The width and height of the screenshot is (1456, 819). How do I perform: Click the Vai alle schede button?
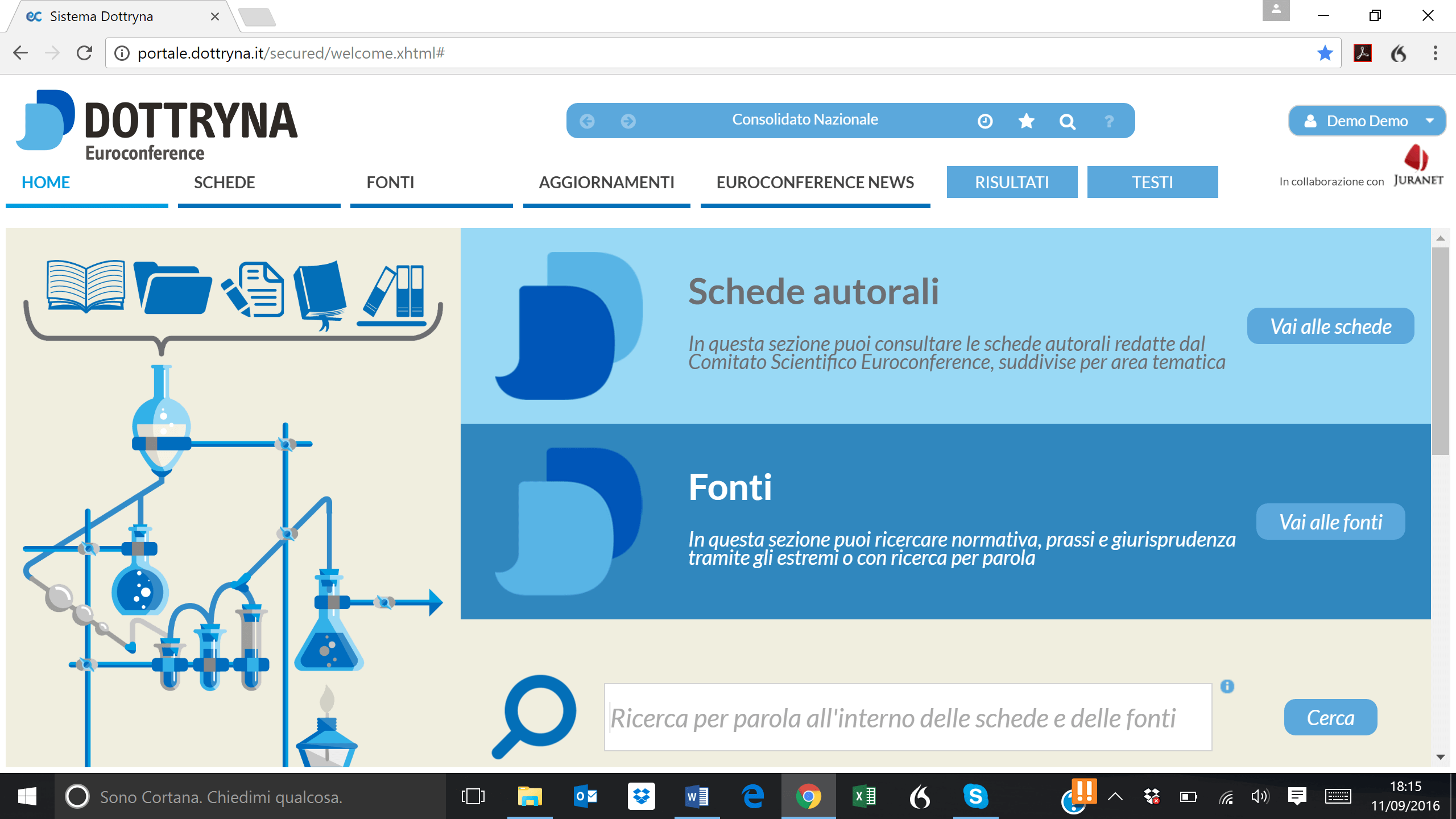1330,326
